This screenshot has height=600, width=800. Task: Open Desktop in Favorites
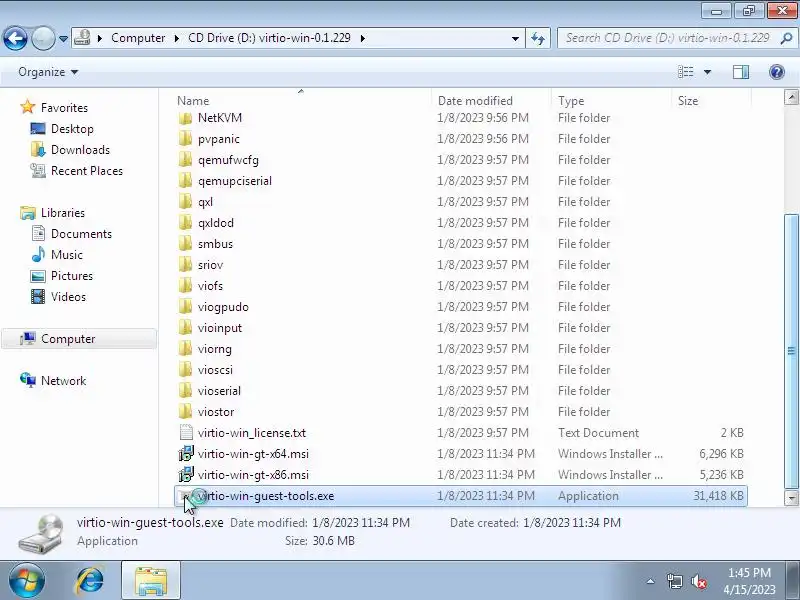(72, 129)
